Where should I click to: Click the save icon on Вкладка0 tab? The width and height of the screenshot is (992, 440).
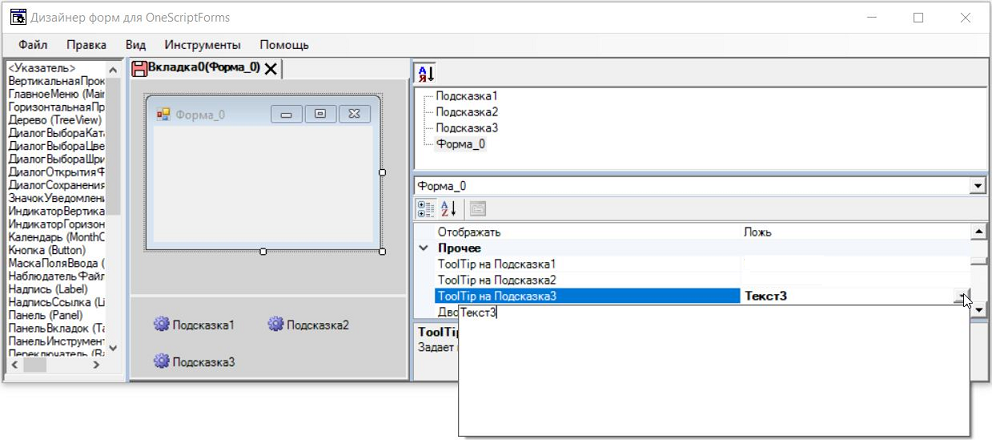140,68
